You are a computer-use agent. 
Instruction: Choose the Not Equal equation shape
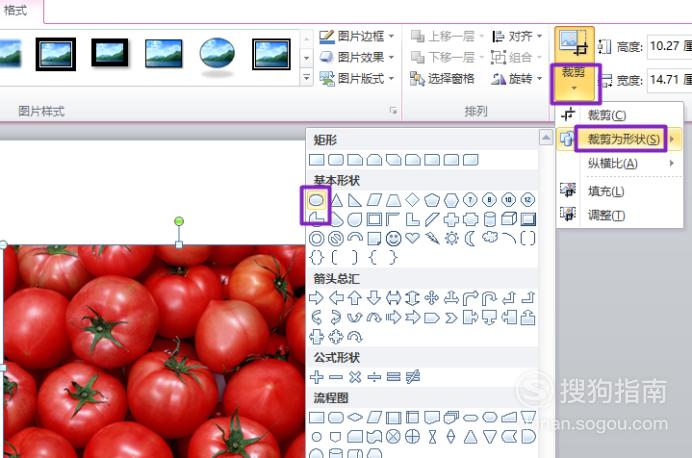pyautogui.click(x=413, y=377)
